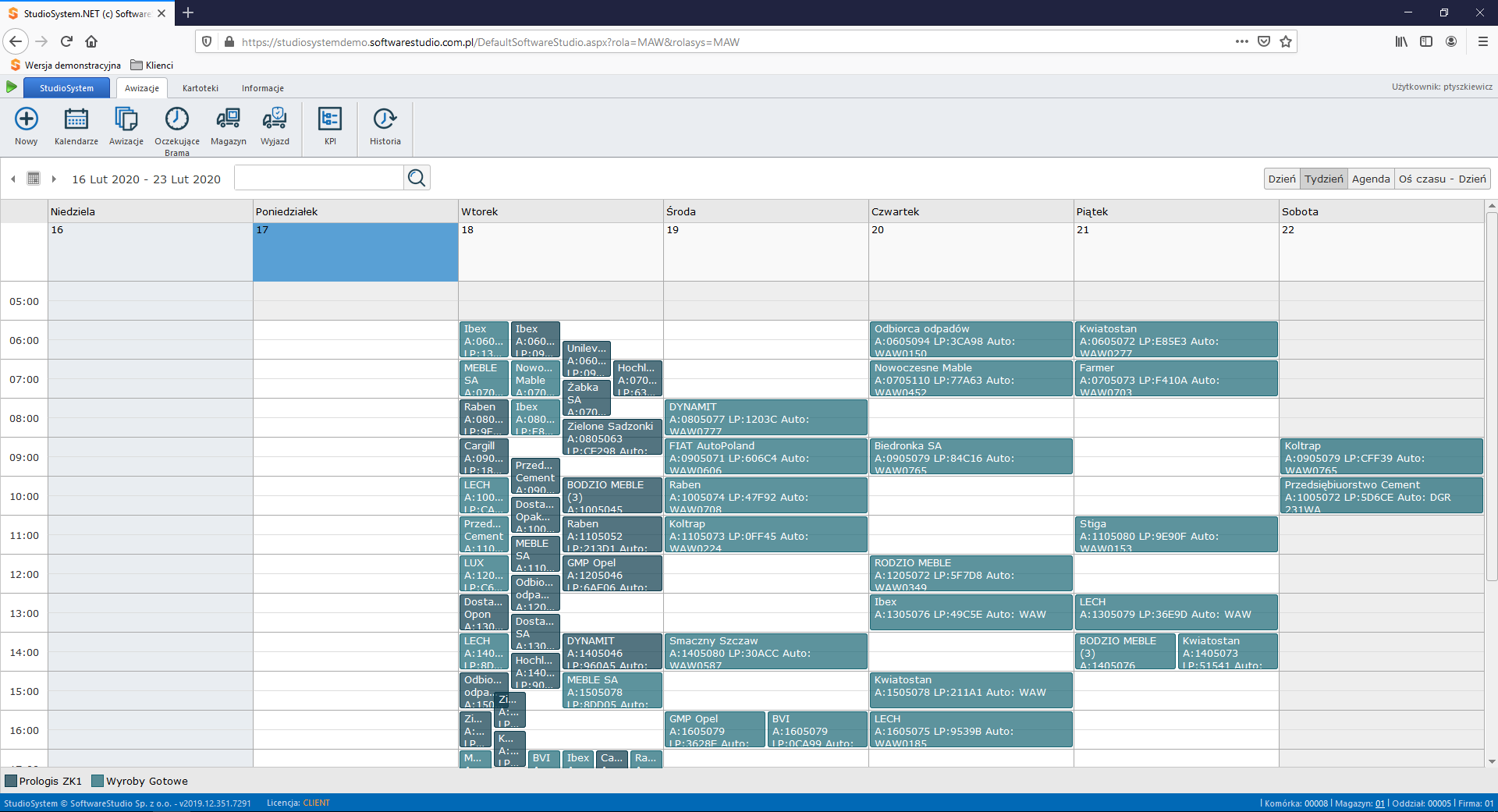Open the Awizacje documents icon
Screen dimensions: 1498x812
point(126,119)
